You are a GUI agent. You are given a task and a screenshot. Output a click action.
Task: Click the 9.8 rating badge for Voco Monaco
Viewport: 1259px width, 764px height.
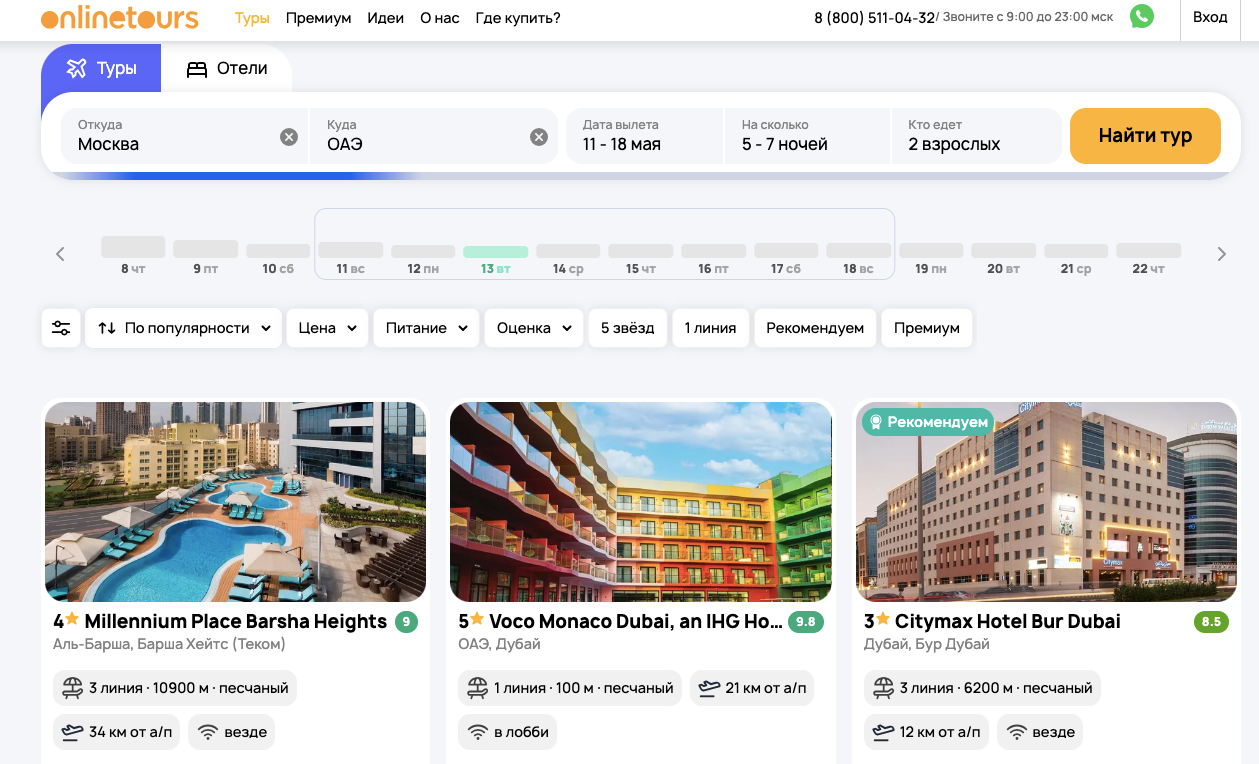click(x=805, y=622)
